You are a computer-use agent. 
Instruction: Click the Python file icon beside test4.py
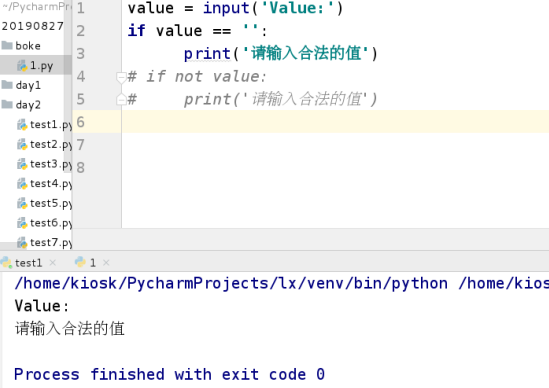tap(22, 183)
